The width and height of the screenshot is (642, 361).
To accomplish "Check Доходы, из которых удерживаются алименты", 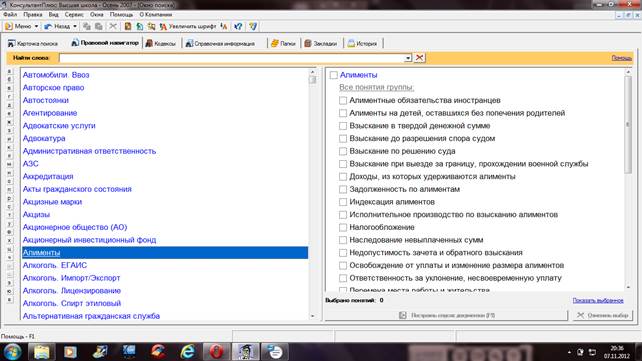I will 343,176.
